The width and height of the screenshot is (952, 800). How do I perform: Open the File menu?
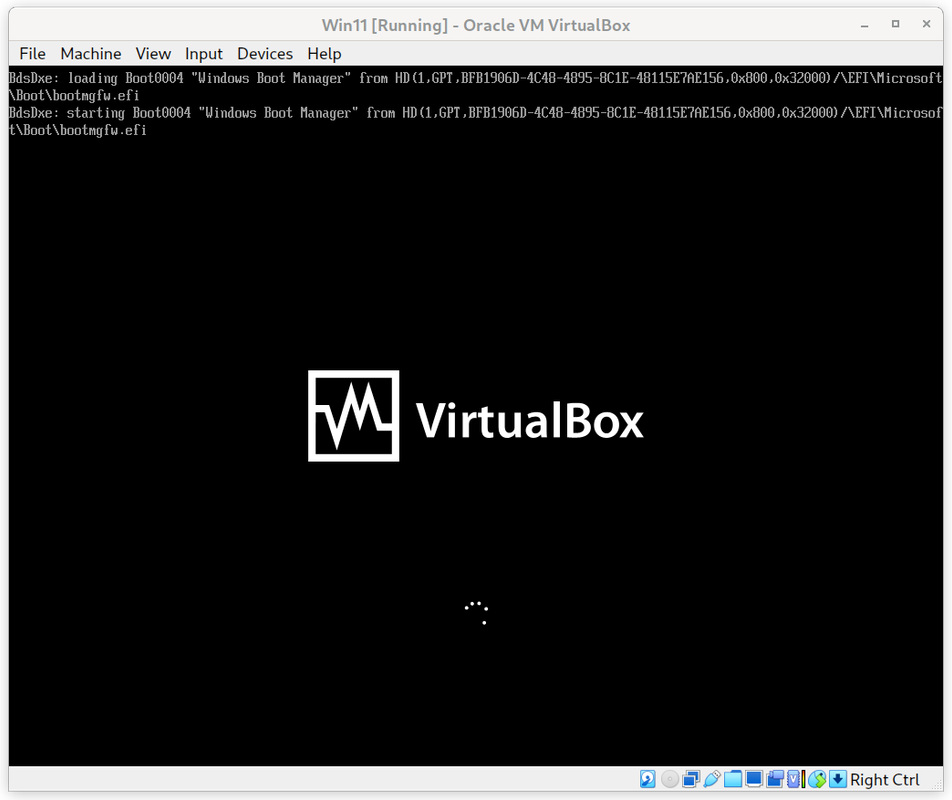pos(32,53)
